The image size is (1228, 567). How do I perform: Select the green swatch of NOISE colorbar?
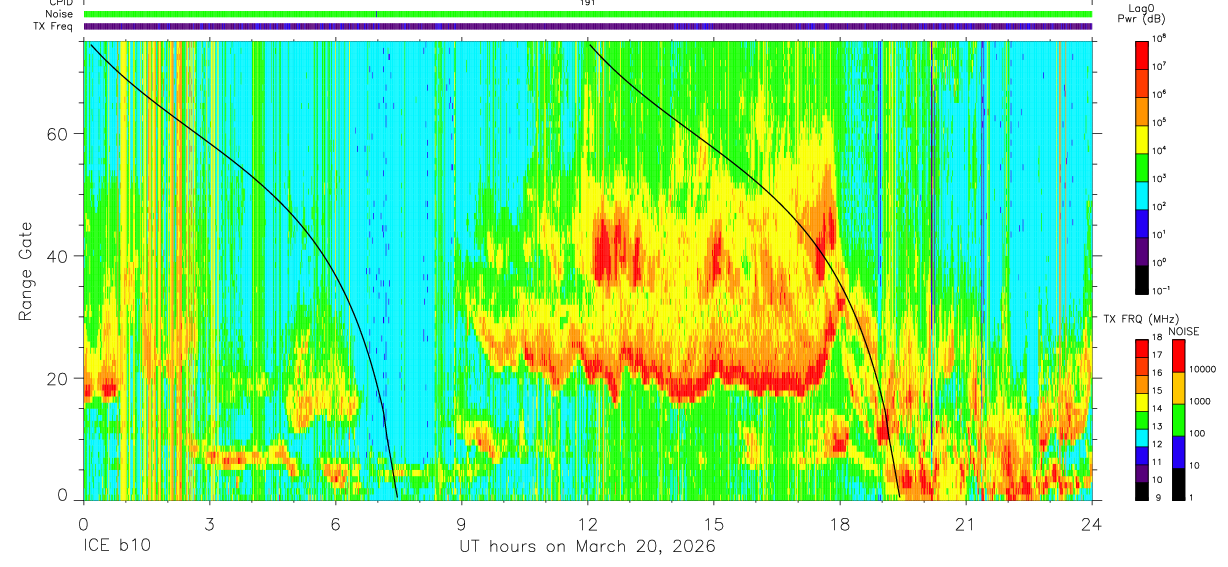tap(1179, 420)
